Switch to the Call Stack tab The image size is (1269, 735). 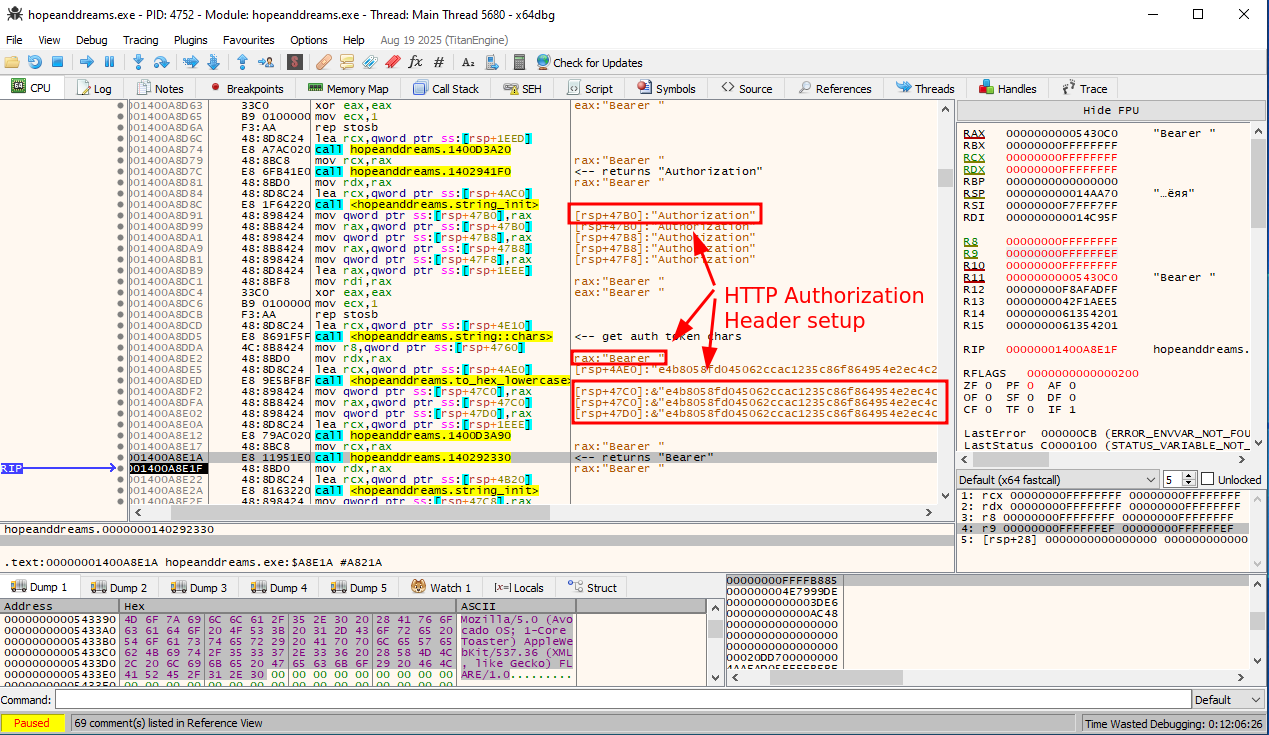pyautogui.click(x=445, y=88)
